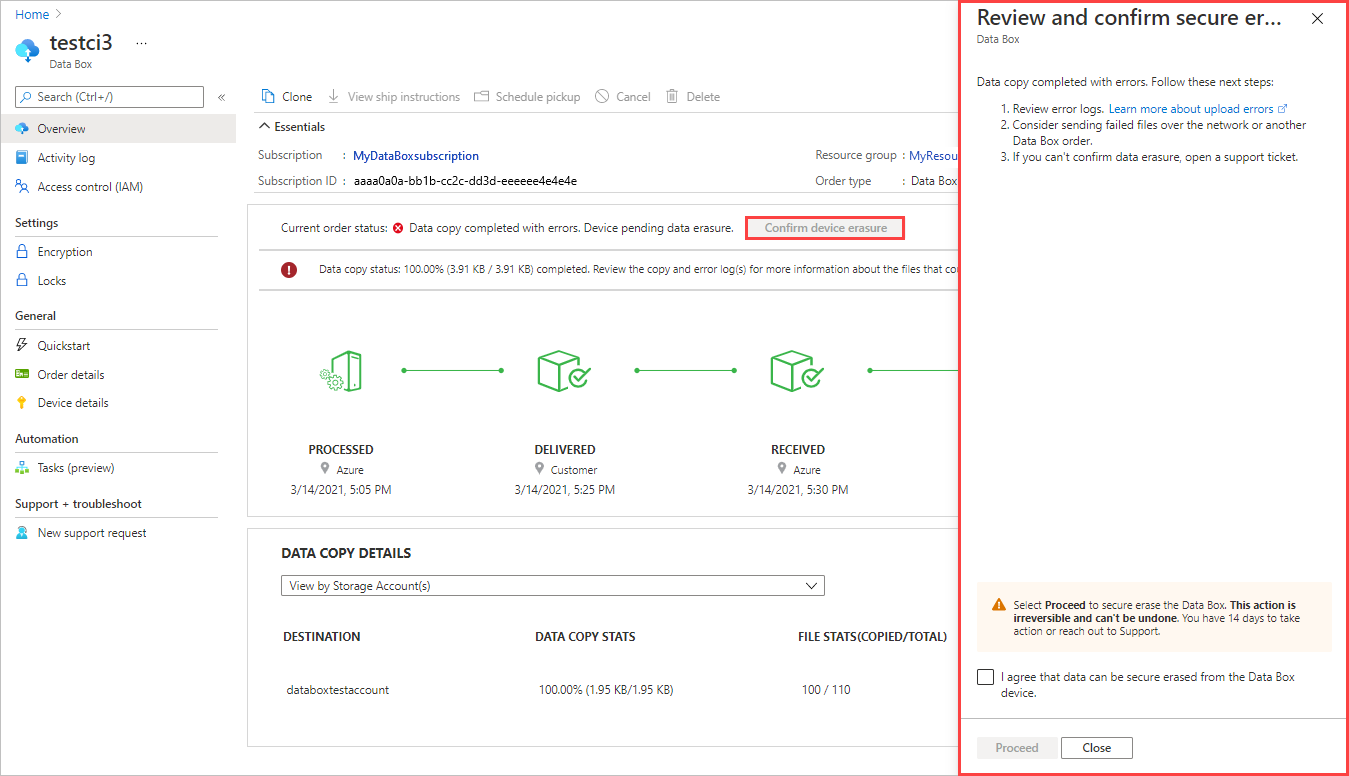Open the Quickstart page

[x=63, y=345]
